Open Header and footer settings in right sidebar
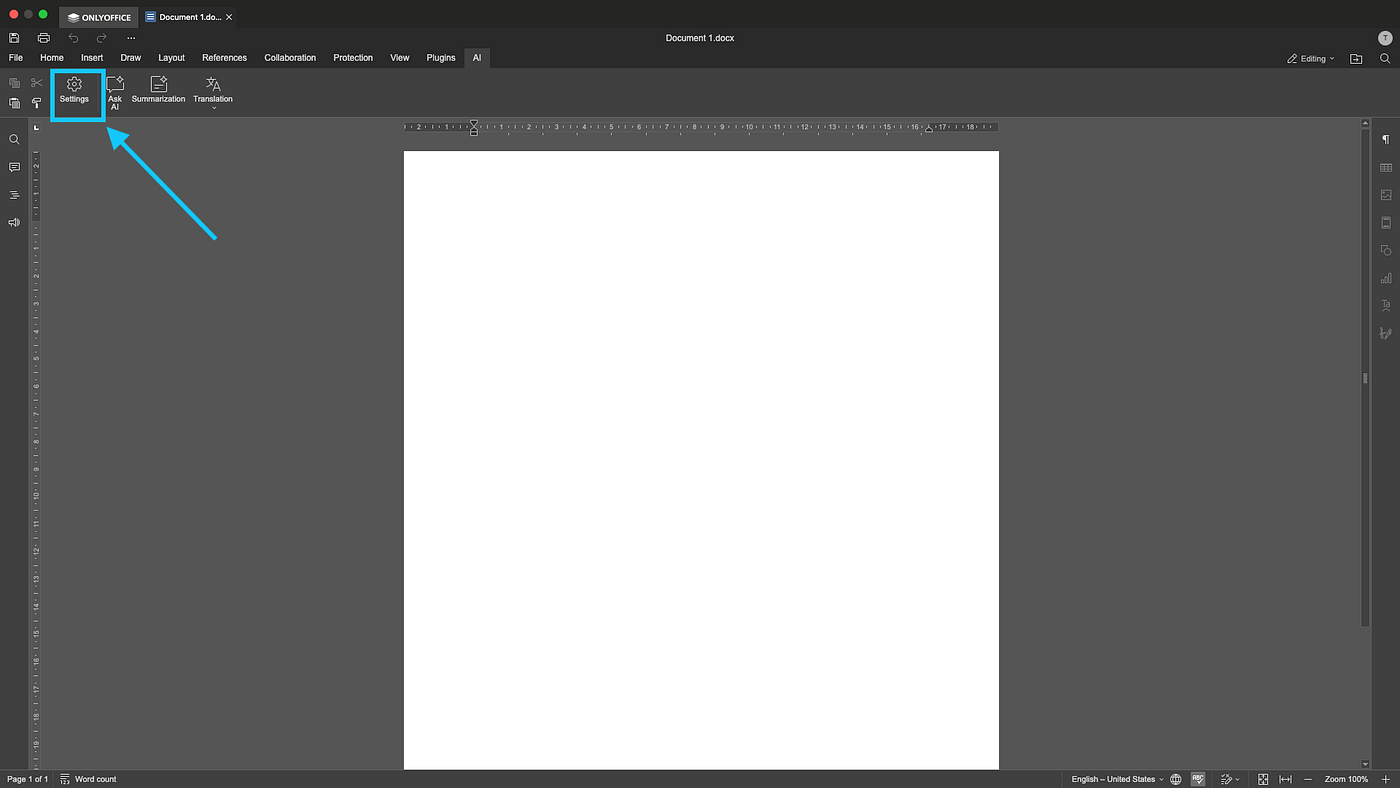Image resolution: width=1400 pixels, height=788 pixels. 1385,222
